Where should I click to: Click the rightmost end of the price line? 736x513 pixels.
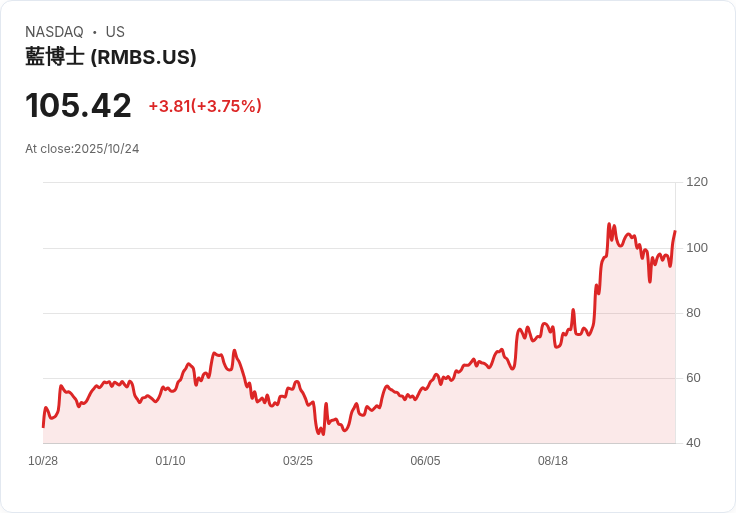pyautogui.click(x=675, y=232)
